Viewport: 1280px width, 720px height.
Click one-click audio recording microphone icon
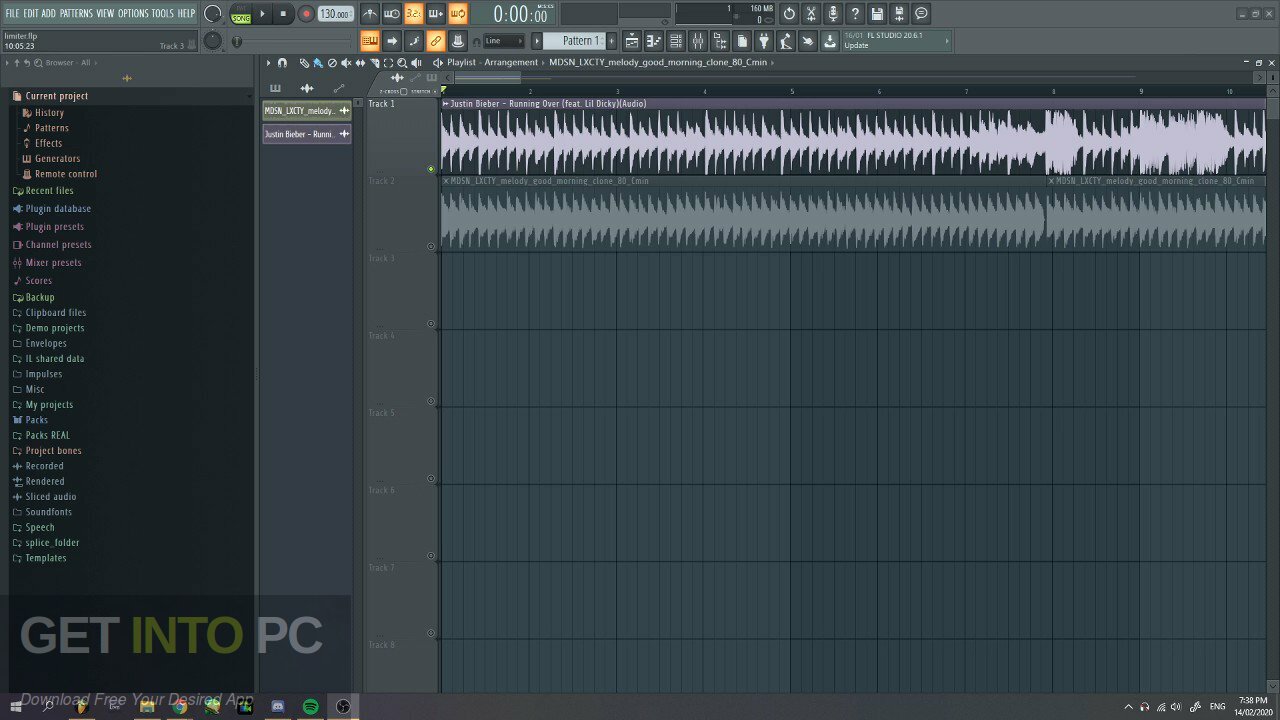tap(833, 14)
